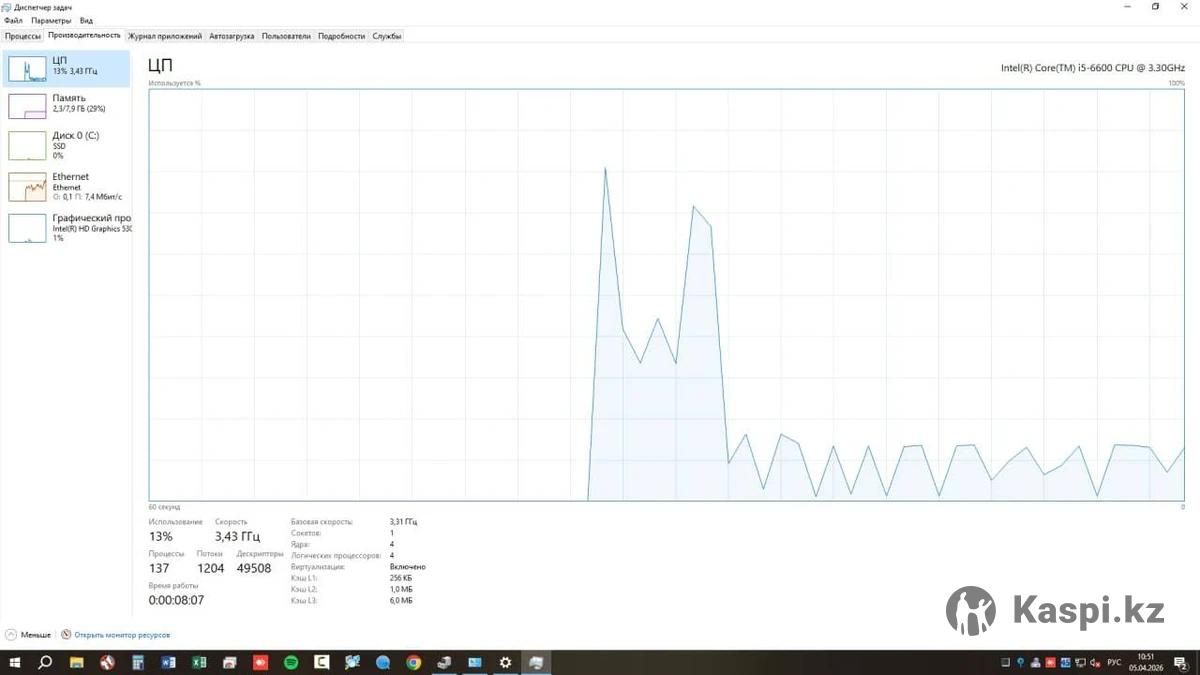Image resolution: width=1200 pixels, height=675 pixels.
Task: Switch to the Журнал приложений tab
Action: point(165,36)
